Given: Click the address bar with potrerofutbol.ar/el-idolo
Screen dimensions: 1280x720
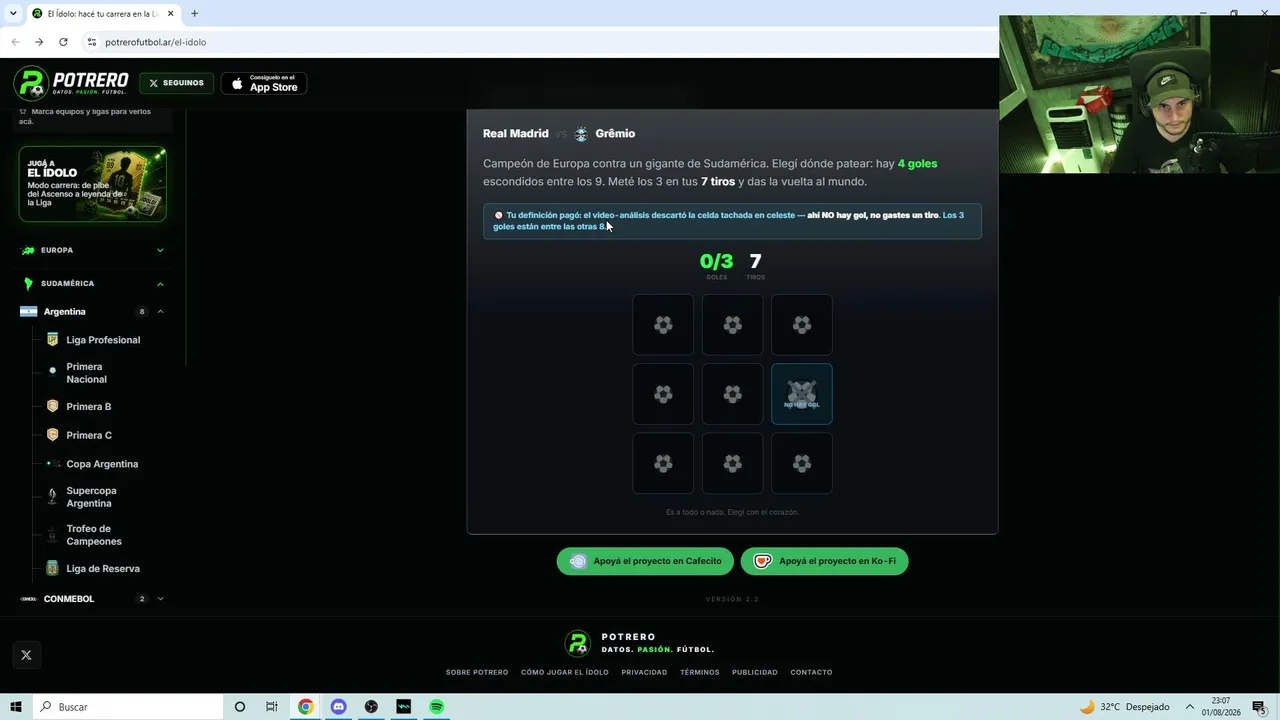Looking at the screenshot, I should pos(540,42).
